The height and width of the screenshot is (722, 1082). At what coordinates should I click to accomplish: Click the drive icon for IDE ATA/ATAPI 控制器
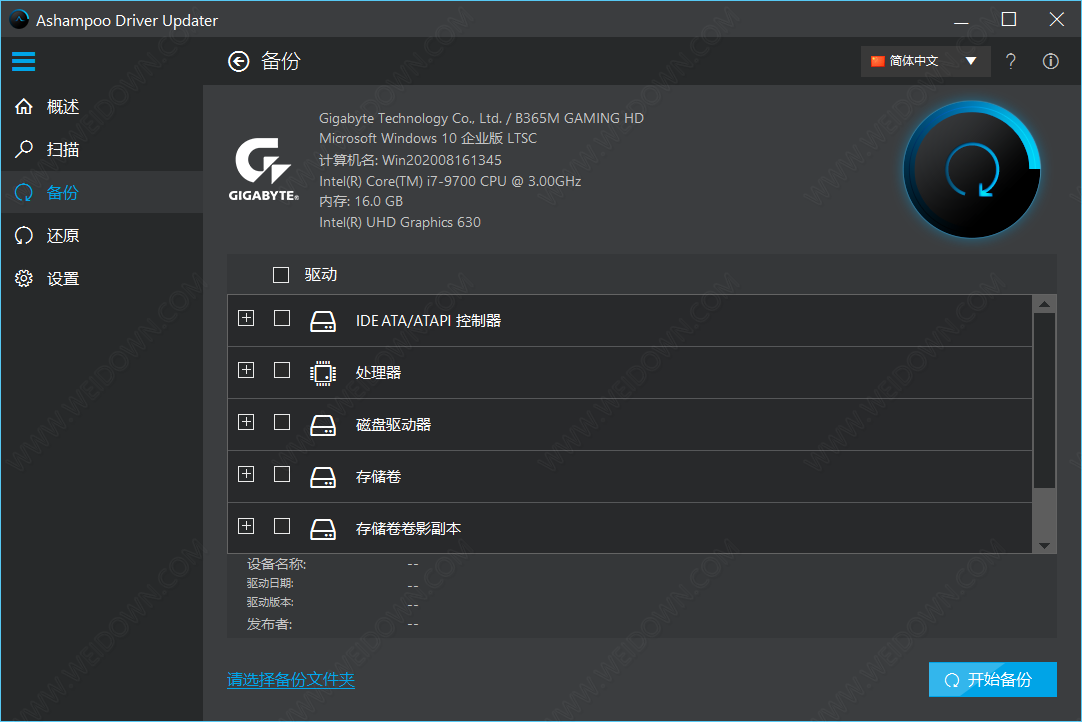coord(323,321)
